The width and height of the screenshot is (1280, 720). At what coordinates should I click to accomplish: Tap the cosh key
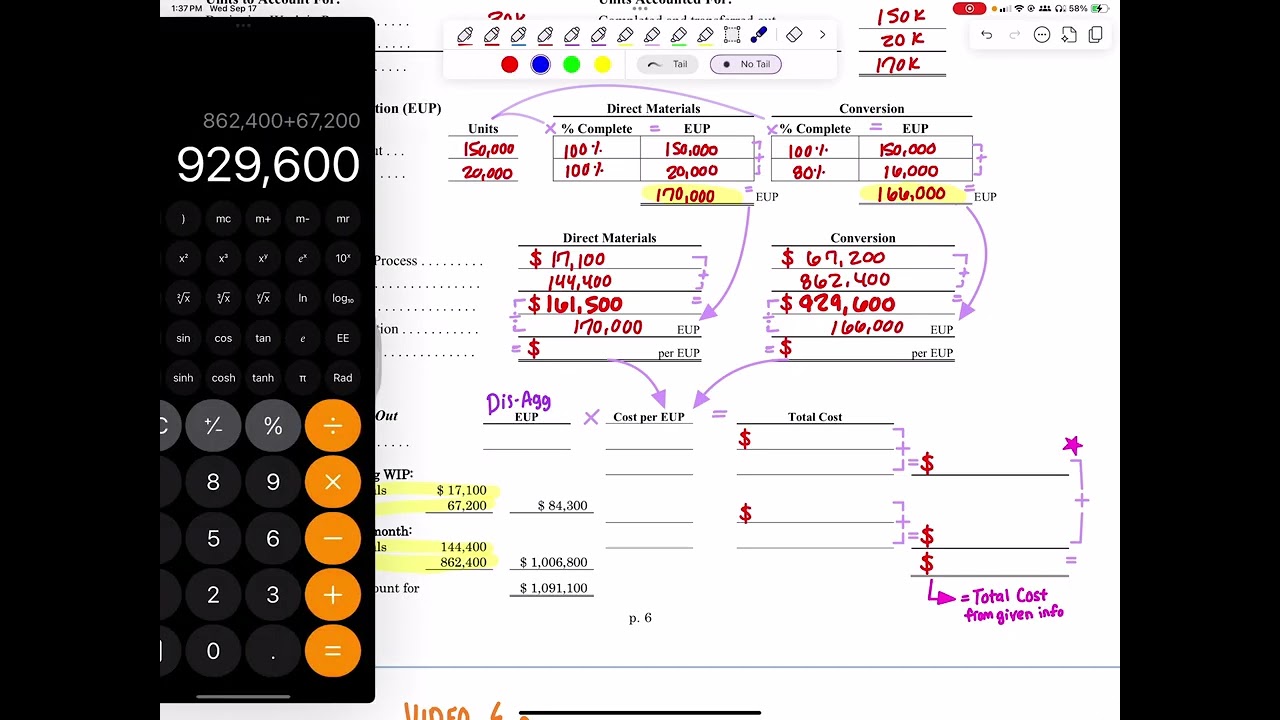coord(223,378)
